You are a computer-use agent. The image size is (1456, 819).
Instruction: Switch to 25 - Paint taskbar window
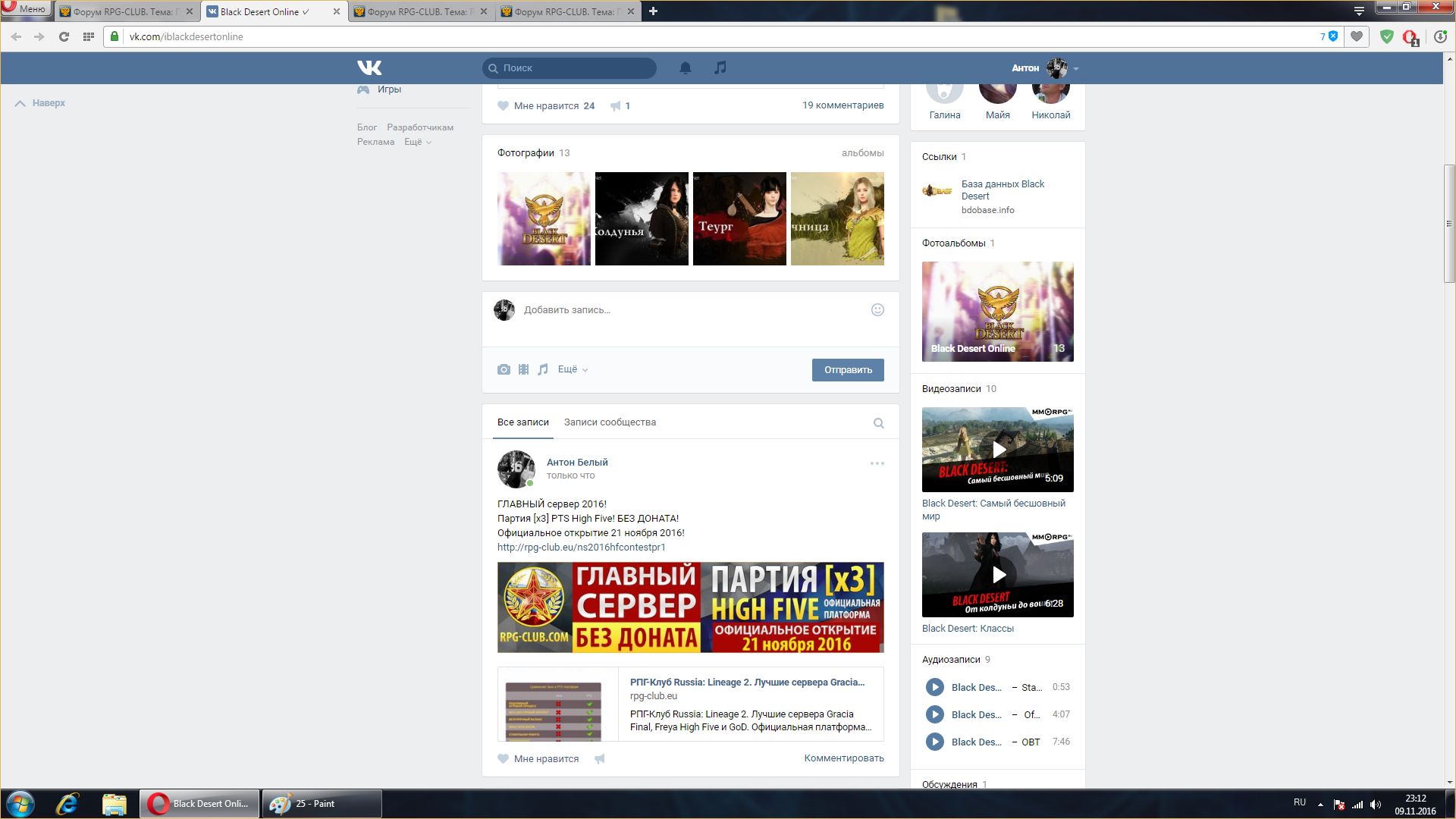click(322, 804)
